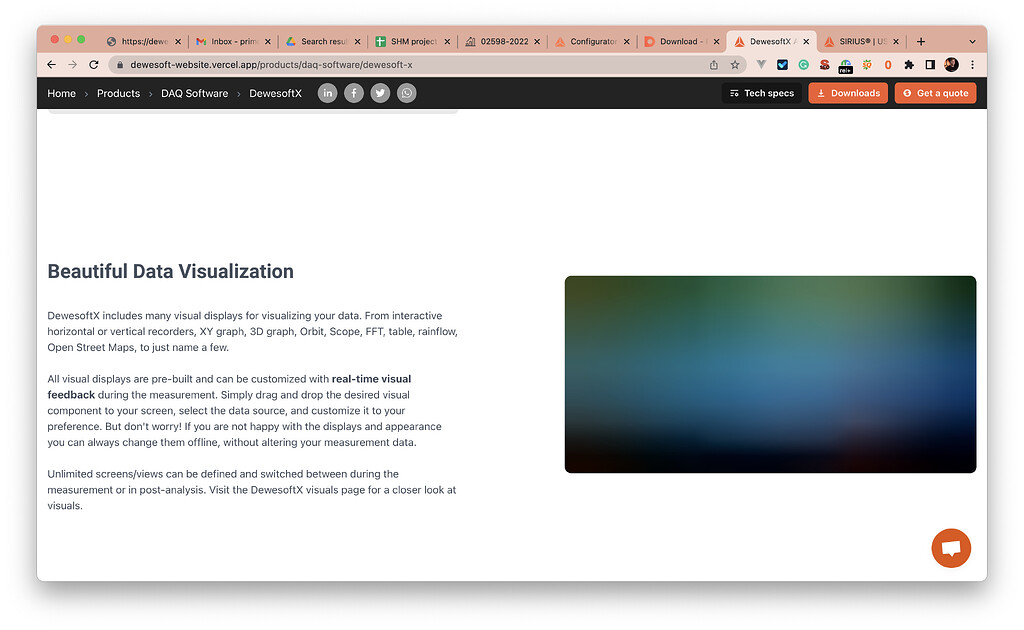
Task: Open Chrome's three-dot menu
Action: point(972,64)
